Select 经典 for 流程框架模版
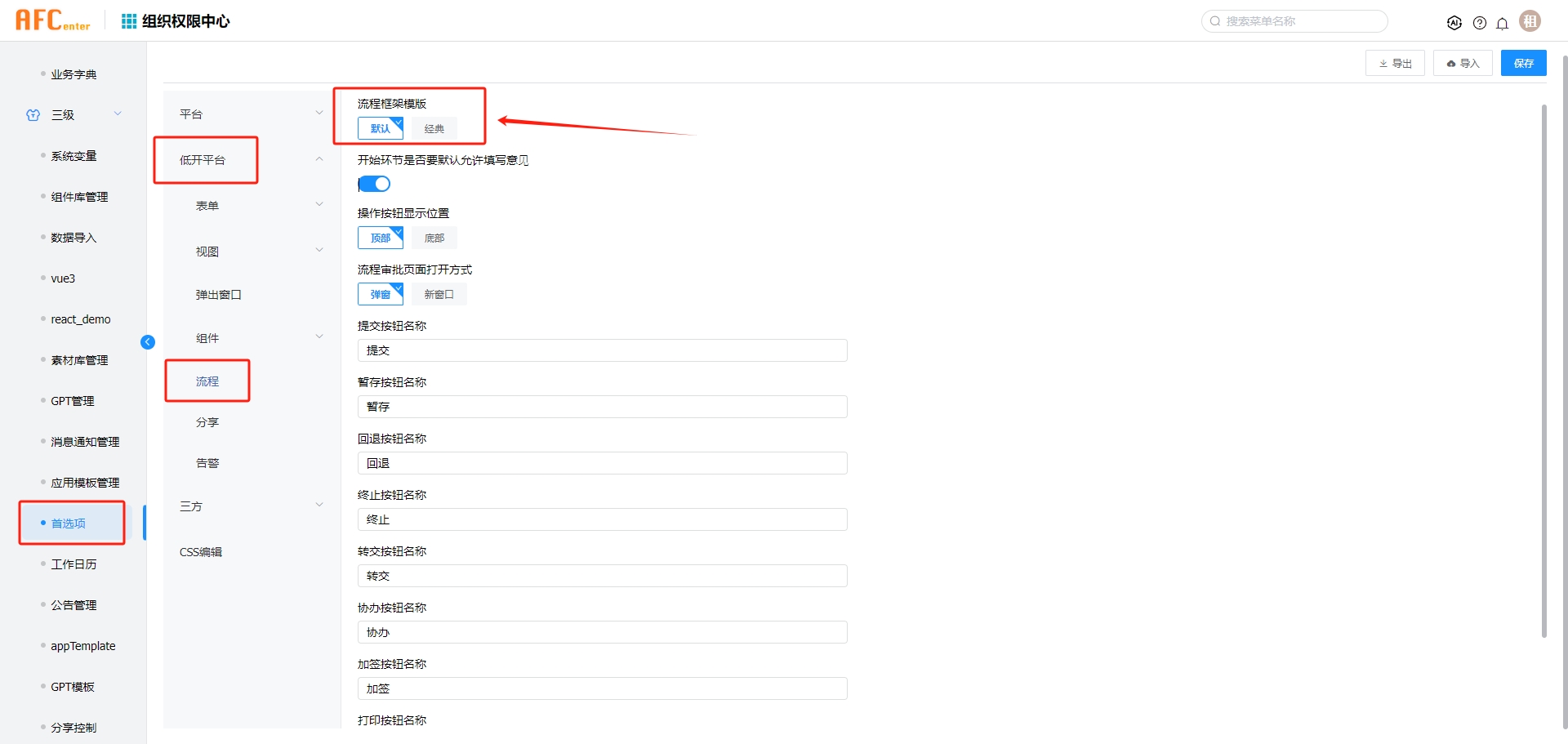 pyautogui.click(x=434, y=128)
